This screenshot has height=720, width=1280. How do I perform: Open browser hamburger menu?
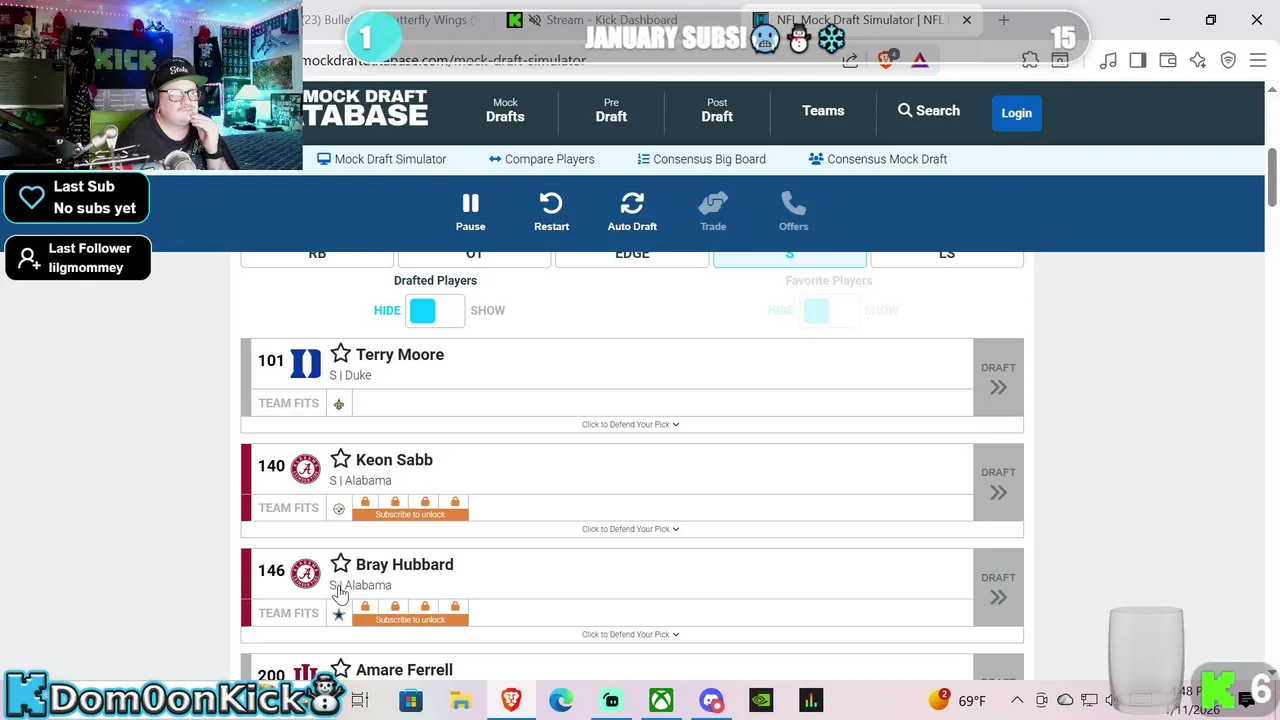pyautogui.click(x=1258, y=61)
